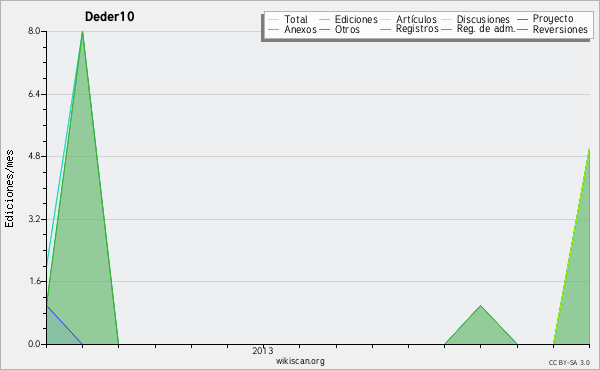Click the '6.4' y-axis tick label
Screen dimensions: 600x370
[34, 94]
